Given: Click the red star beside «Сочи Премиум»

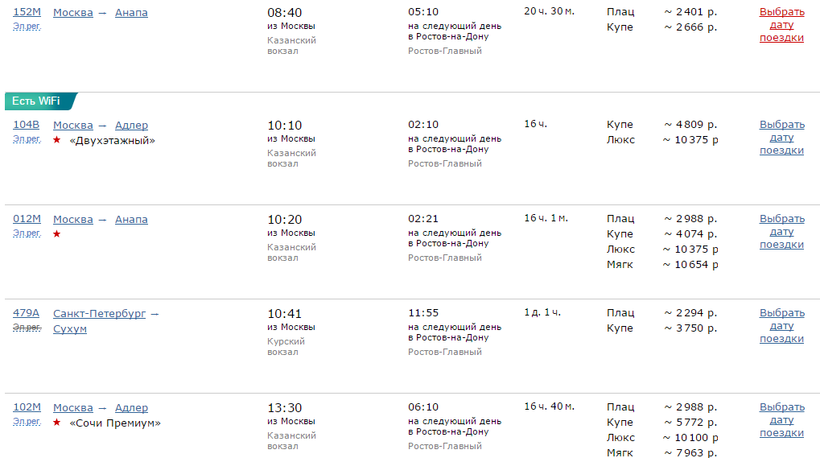Looking at the screenshot, I should pos(57,423).
